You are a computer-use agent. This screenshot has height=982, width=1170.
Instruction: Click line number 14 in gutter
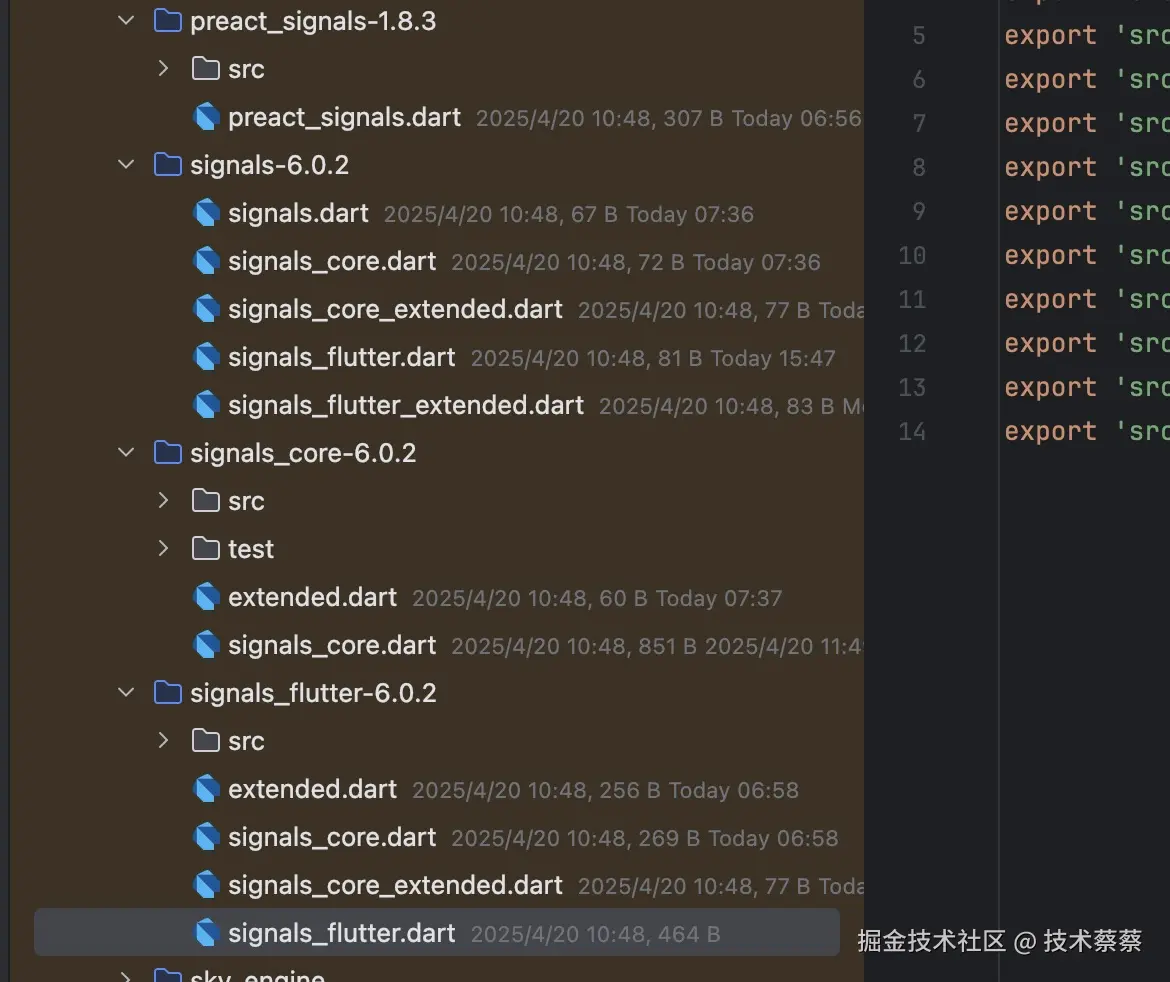click(x=912, y=431)
